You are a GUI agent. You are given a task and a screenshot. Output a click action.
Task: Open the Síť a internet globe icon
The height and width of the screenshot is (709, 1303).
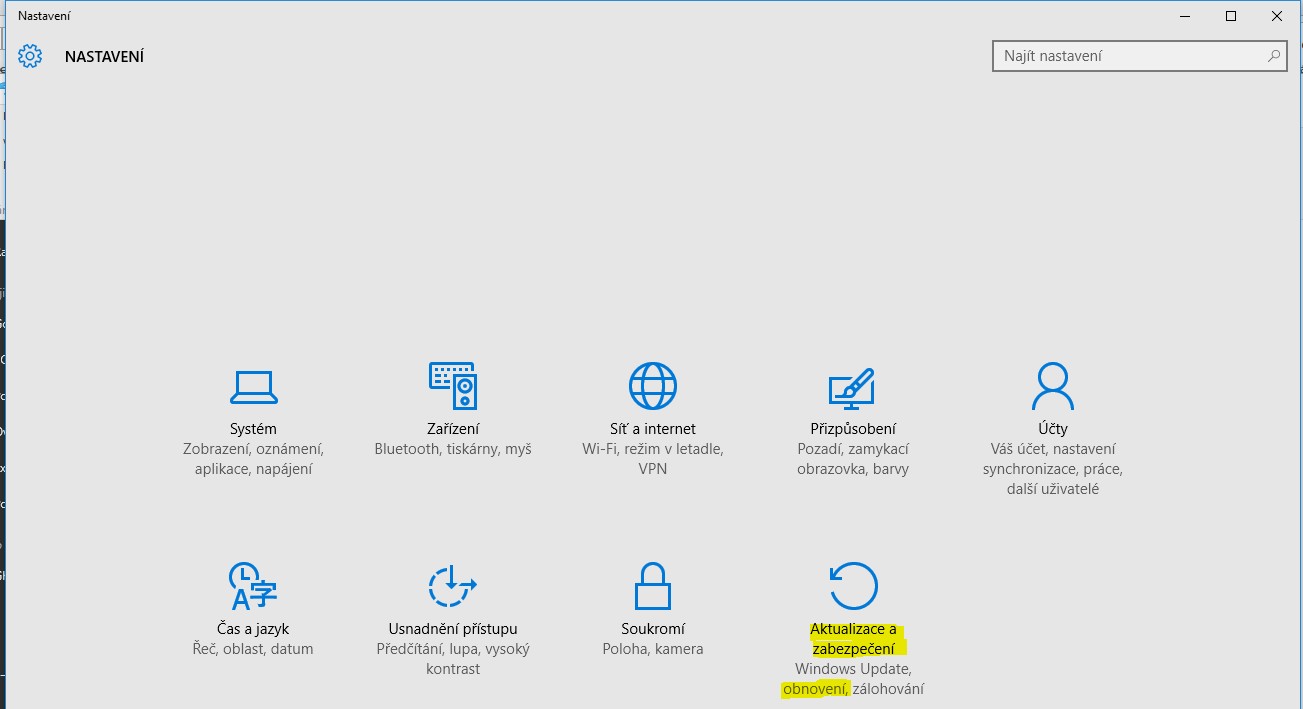pyautogui.click(x=653, y=385)
